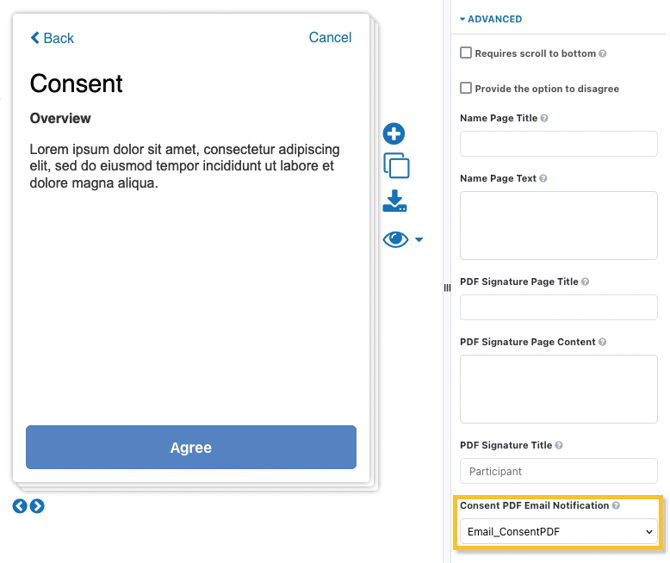Go to next step with right arrow
The height and width of the screenshot is (563, 670).
37,506
